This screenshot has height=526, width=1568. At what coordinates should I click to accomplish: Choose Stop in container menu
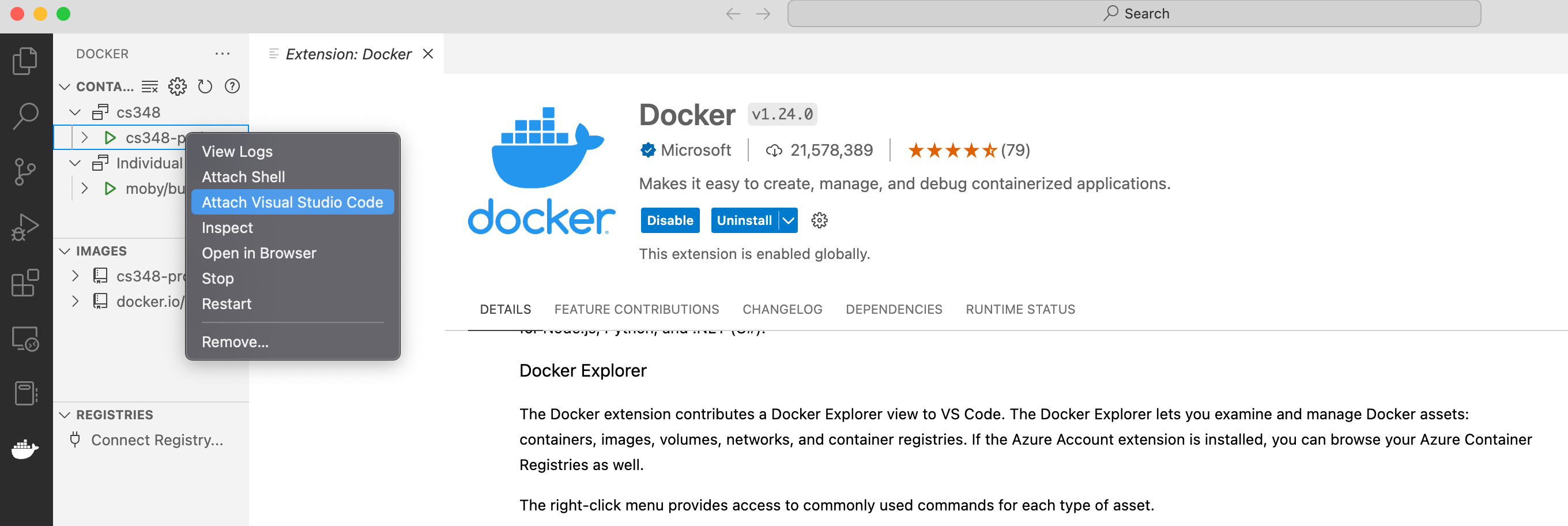coord(293,278)
